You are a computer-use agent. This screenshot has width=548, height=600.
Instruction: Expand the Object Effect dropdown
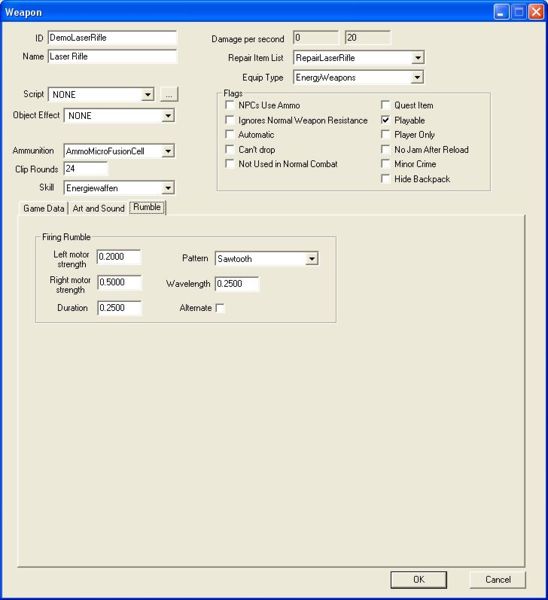click(x=168, y=116)
